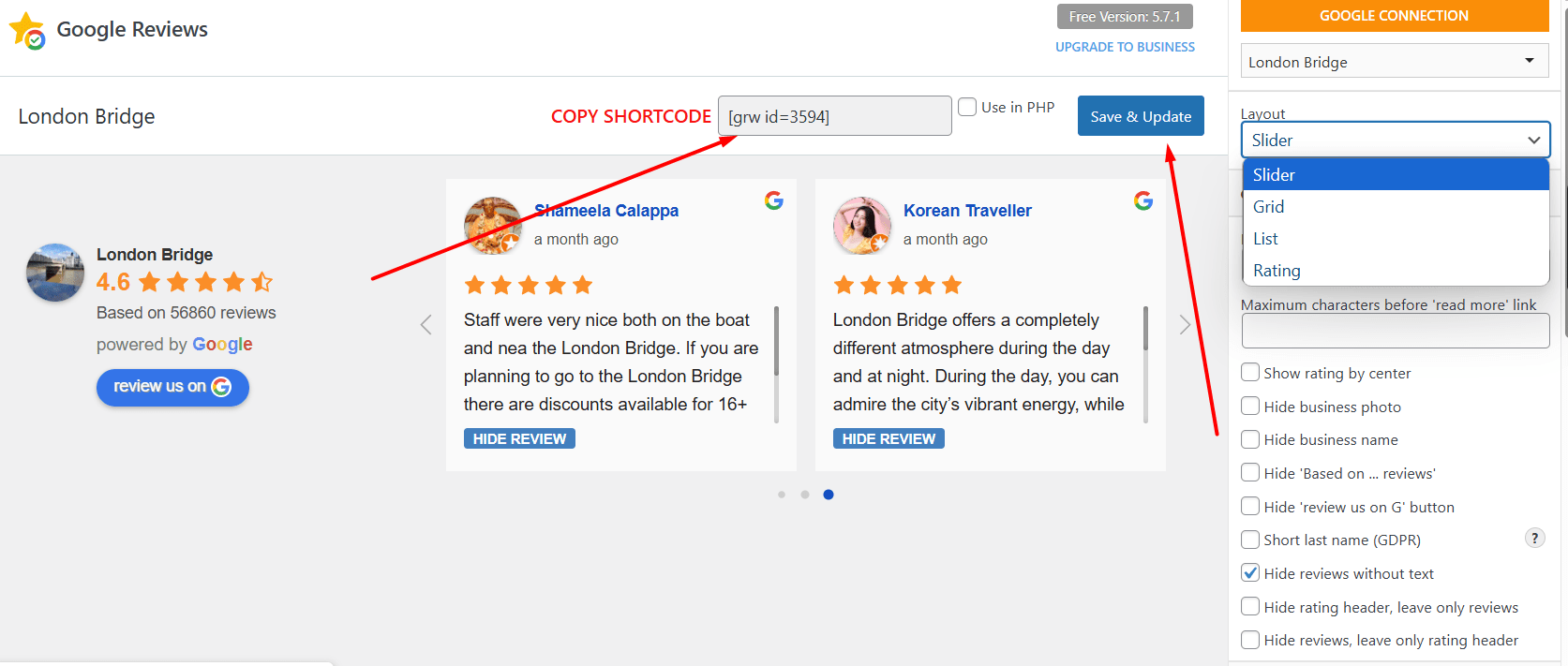The width and height of the screenshot is (1568, 666).
Task: Open Shameela Calappa reviewer name link
Action: (606, 211)
